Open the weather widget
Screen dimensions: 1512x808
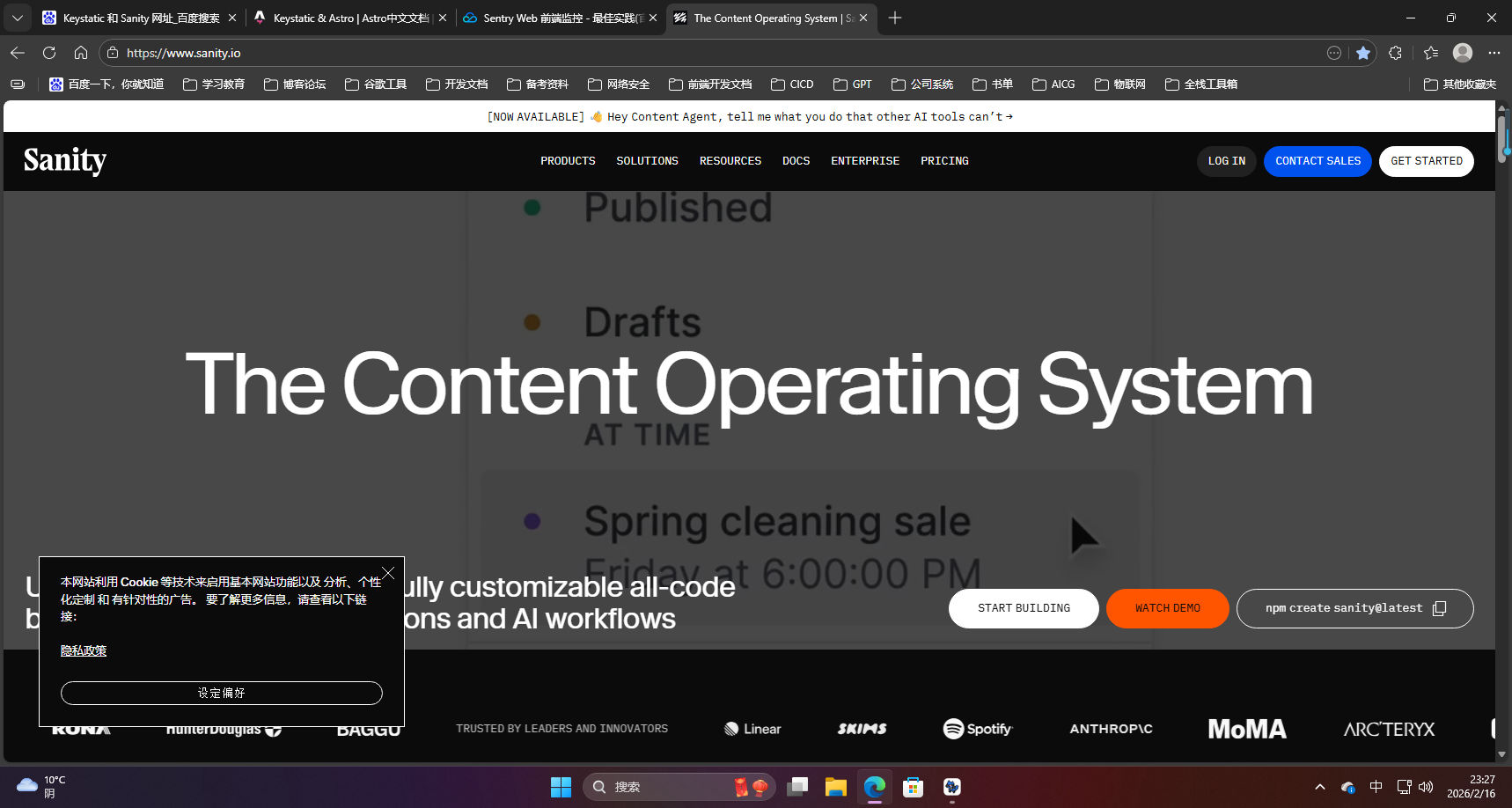(41, 787)
